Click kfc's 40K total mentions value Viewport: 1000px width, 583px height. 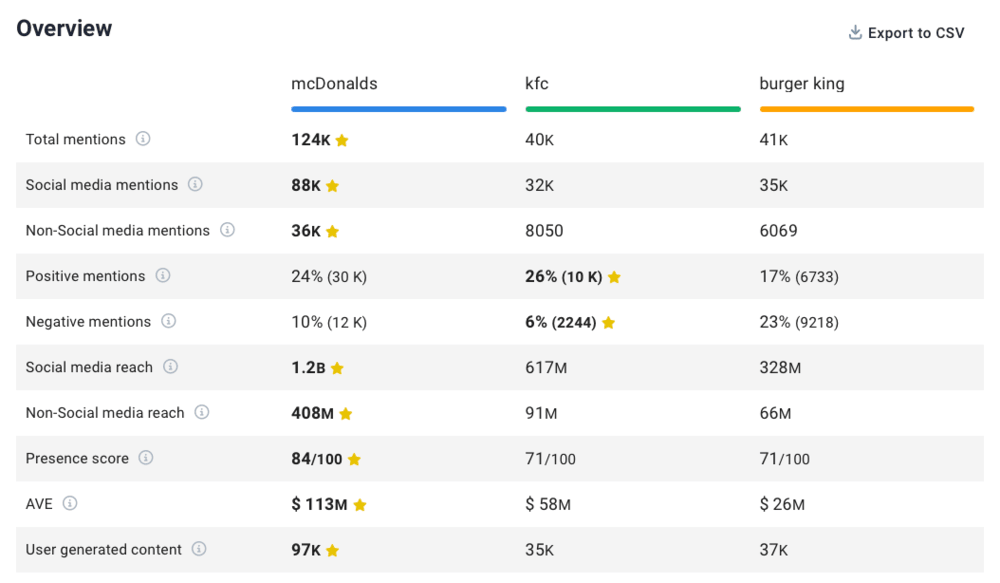pyautogui.click(x=540, y=140)
